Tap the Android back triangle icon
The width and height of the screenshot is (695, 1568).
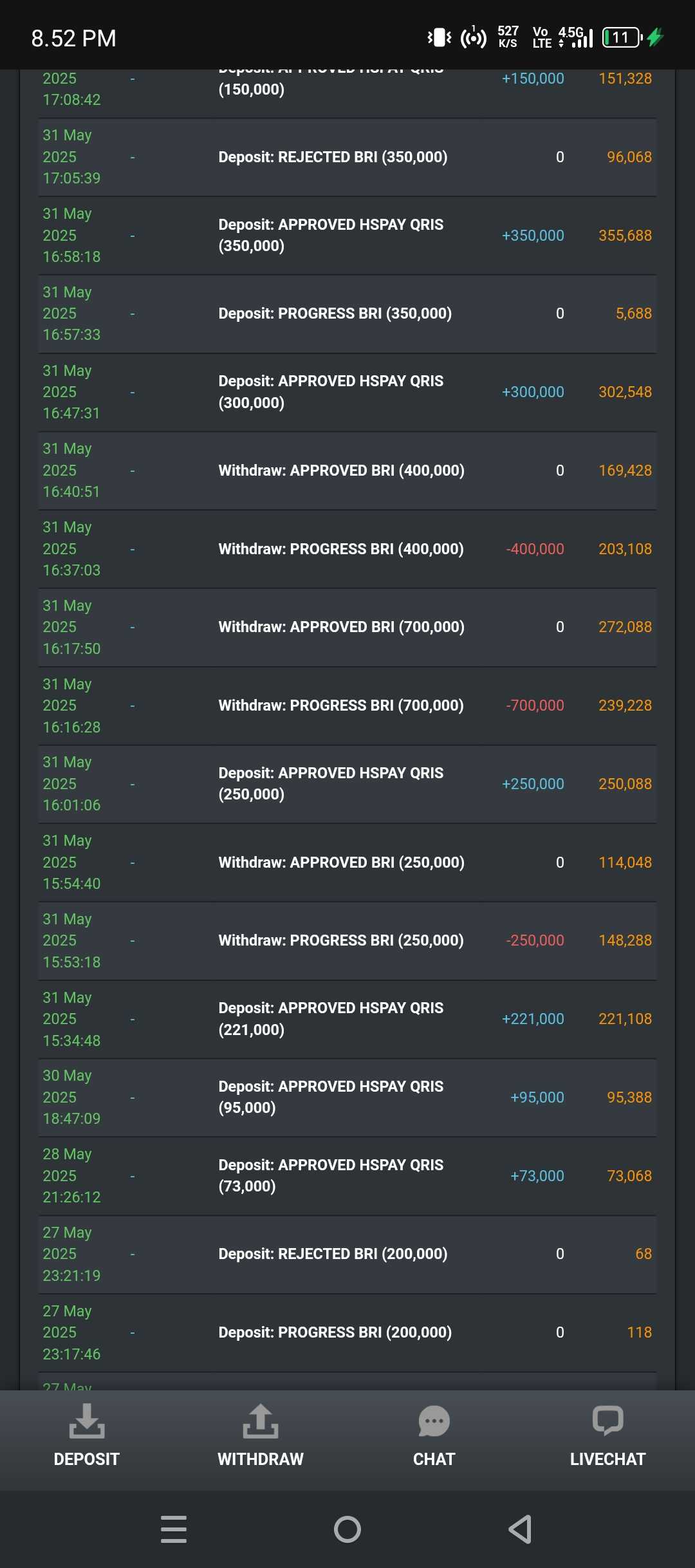click(521, 1529)
